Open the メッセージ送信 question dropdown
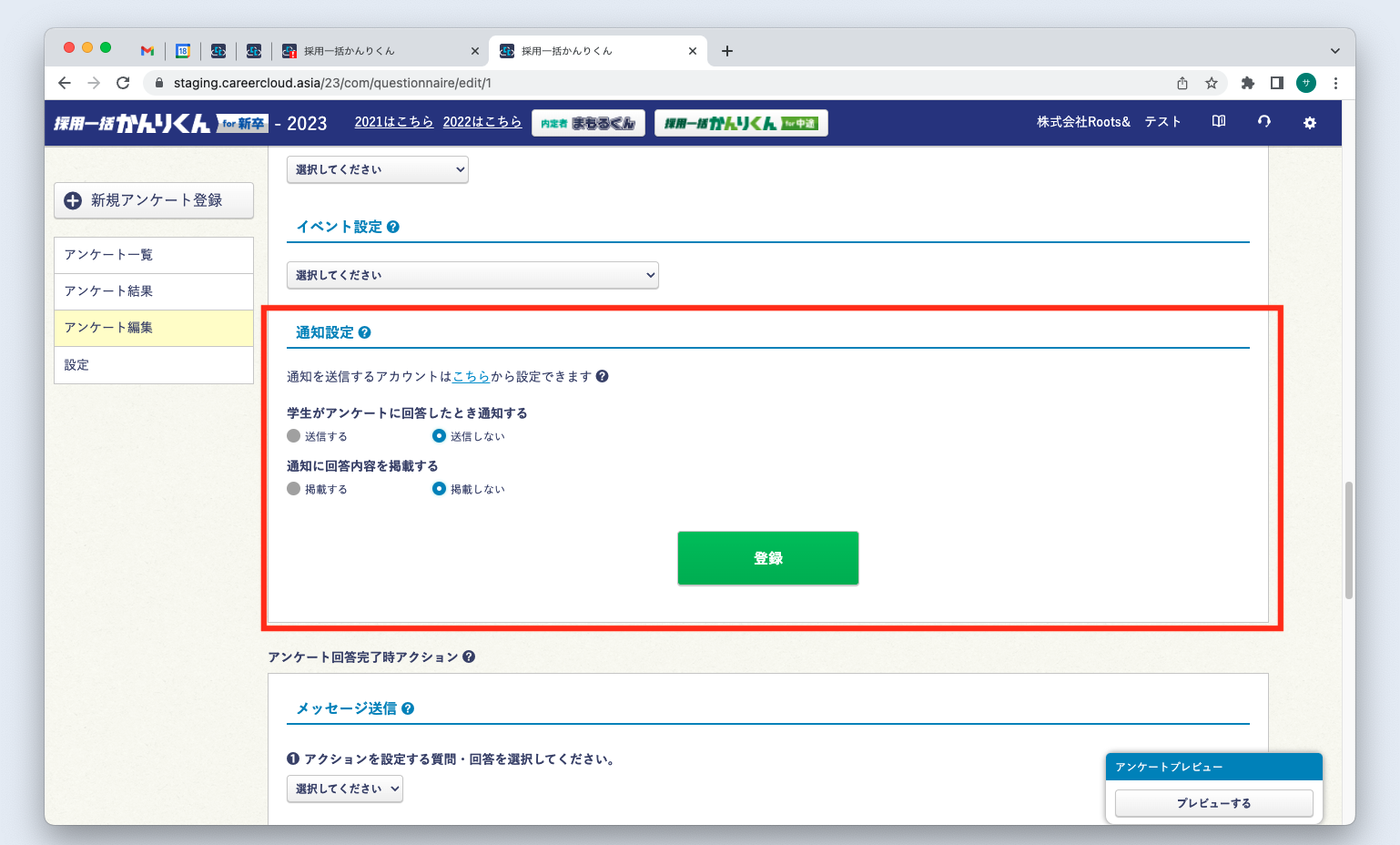The width and height of the screenshot is (1400, 845). tap(344, 789)
